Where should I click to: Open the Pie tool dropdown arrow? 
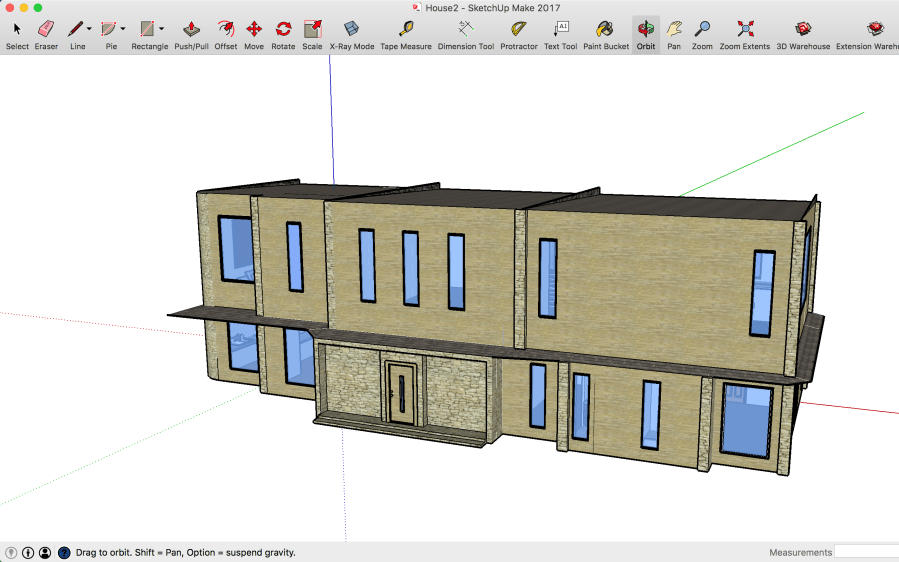click(122, 29)
